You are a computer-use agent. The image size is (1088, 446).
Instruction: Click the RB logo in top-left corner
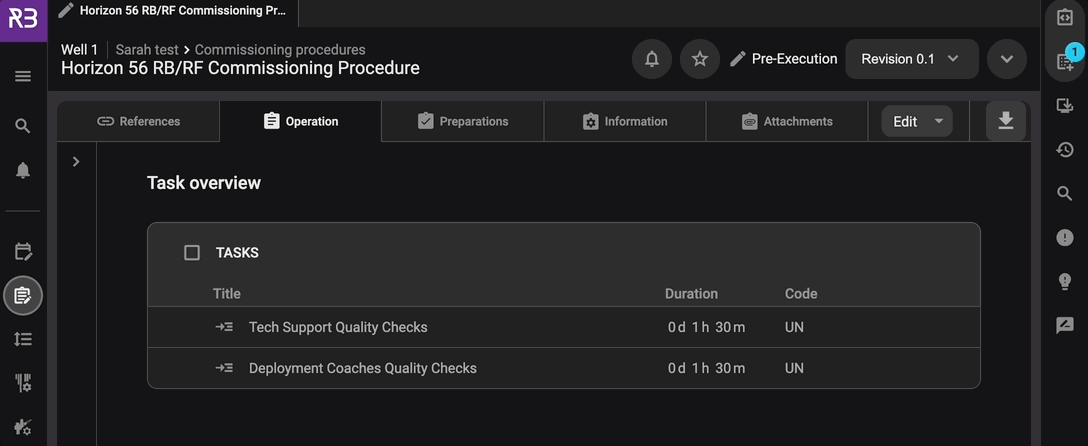point(23,20)
